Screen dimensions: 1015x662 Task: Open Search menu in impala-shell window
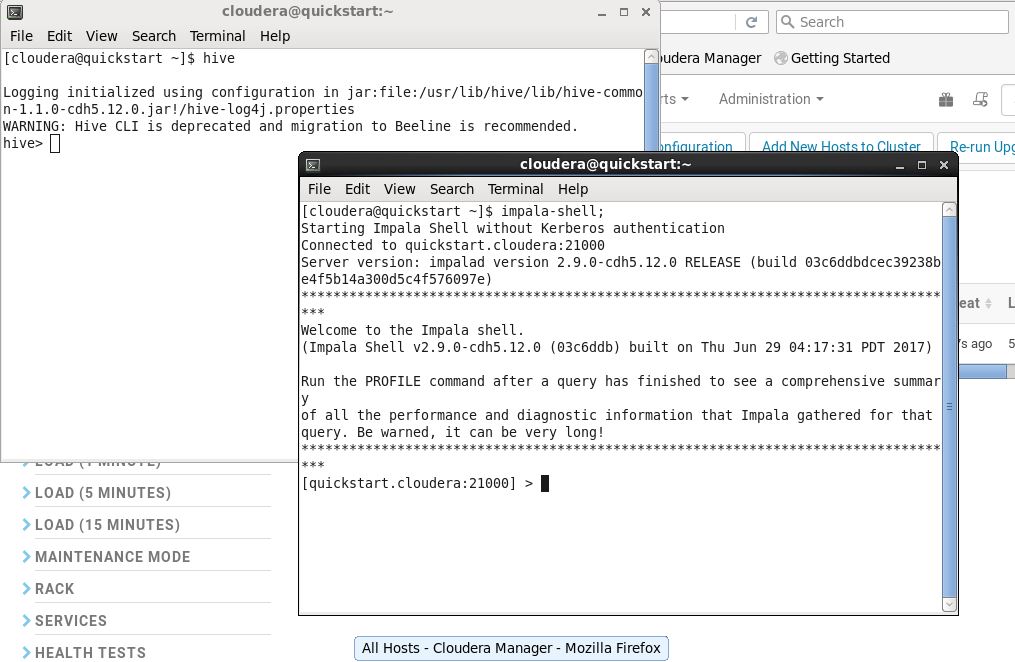point(451,189)
